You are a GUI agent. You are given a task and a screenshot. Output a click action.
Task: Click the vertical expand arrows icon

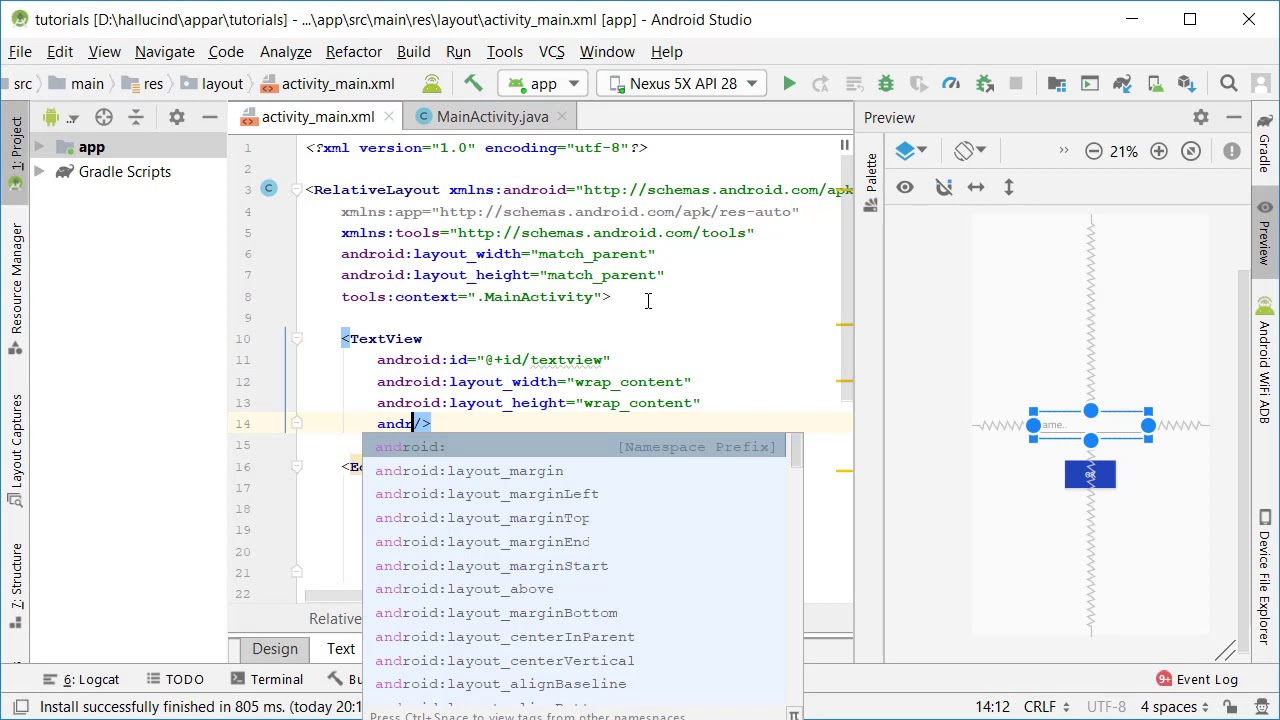click(x=1009, y=187)
